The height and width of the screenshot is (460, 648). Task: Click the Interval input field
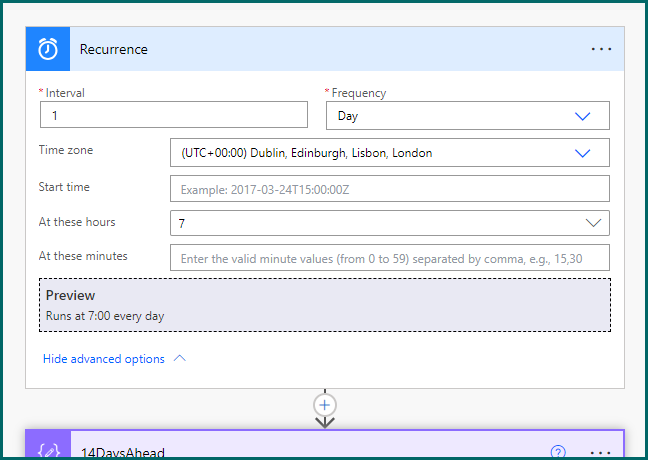(174, 115)
